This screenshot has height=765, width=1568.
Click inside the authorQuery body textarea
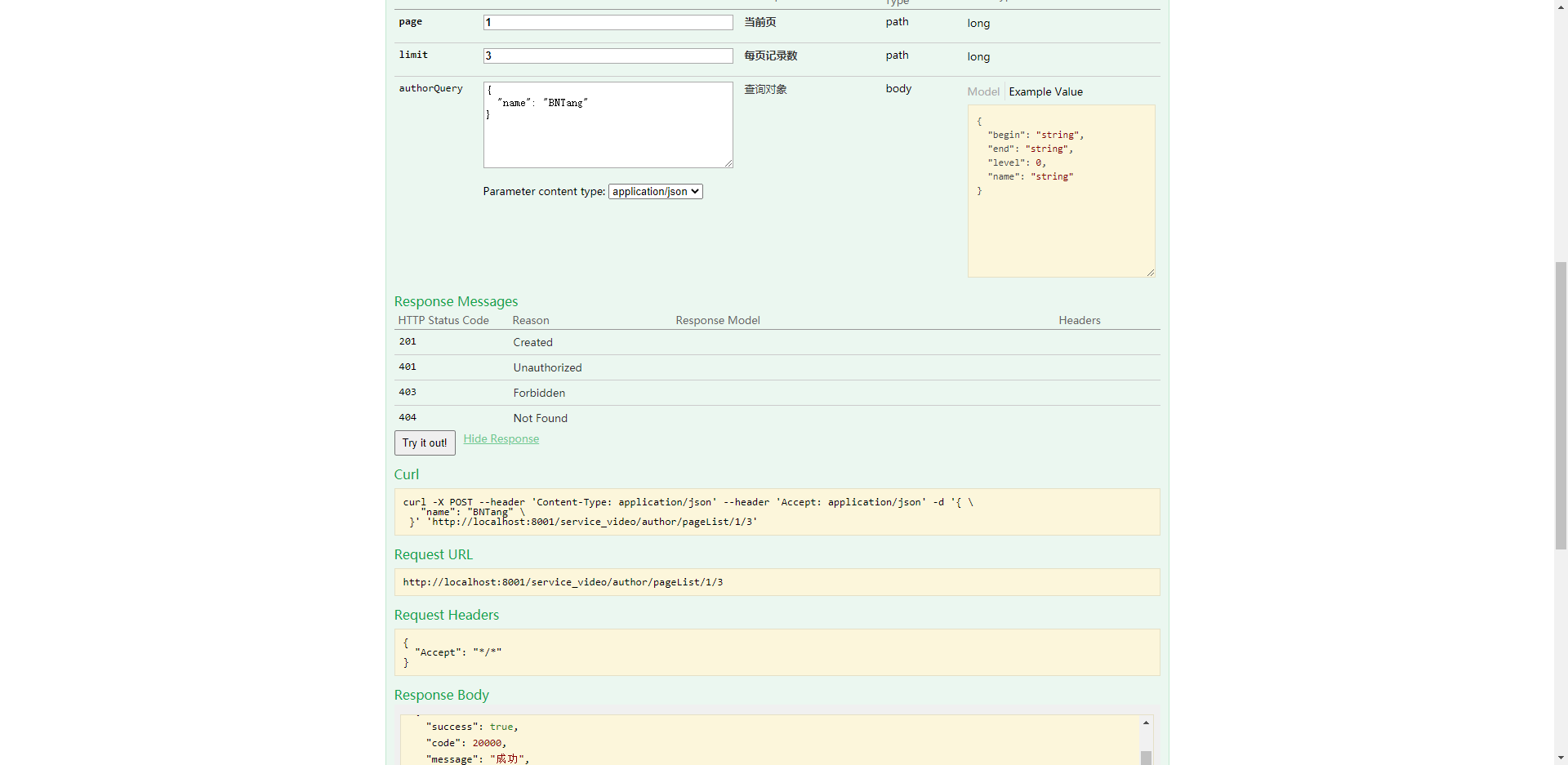pos(608,125)
